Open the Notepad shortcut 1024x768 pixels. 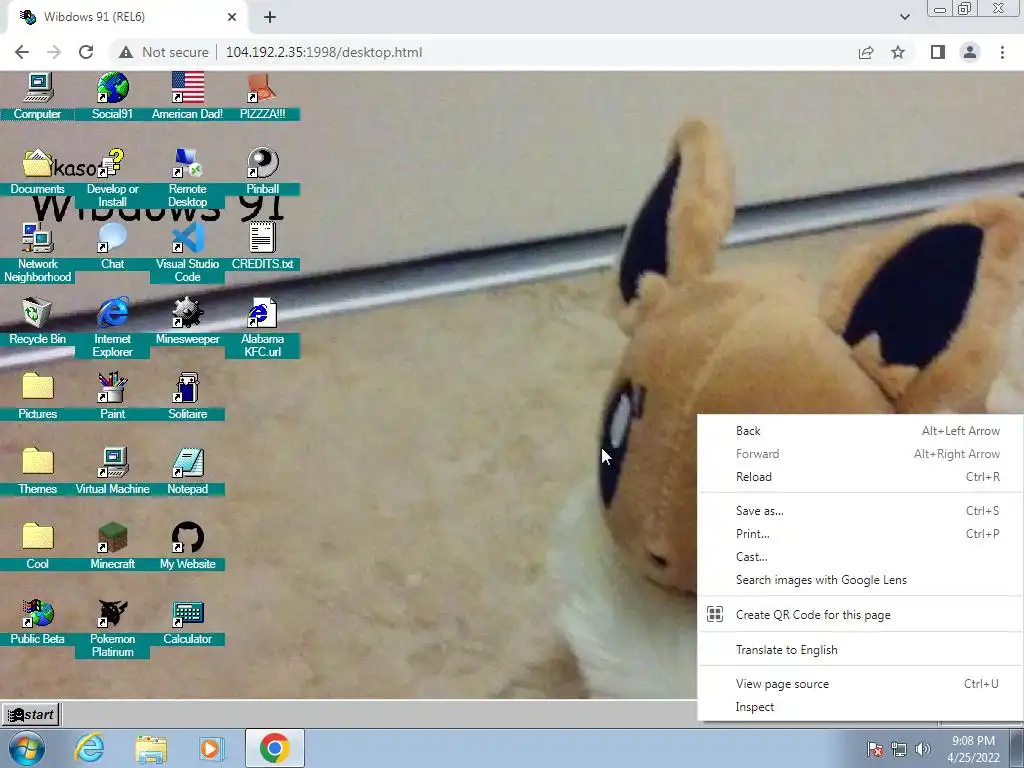[x=187, y=463]
